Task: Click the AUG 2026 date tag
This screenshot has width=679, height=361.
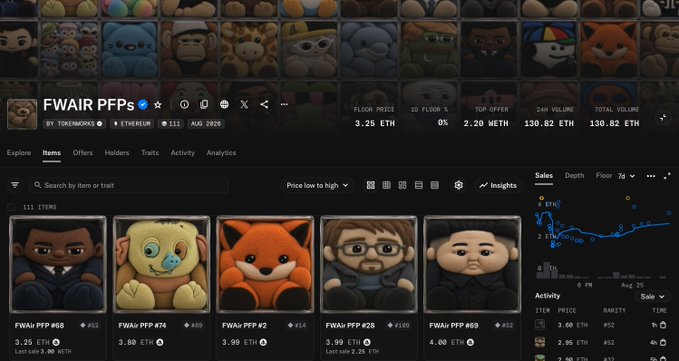Action: [x=206, y=124]
